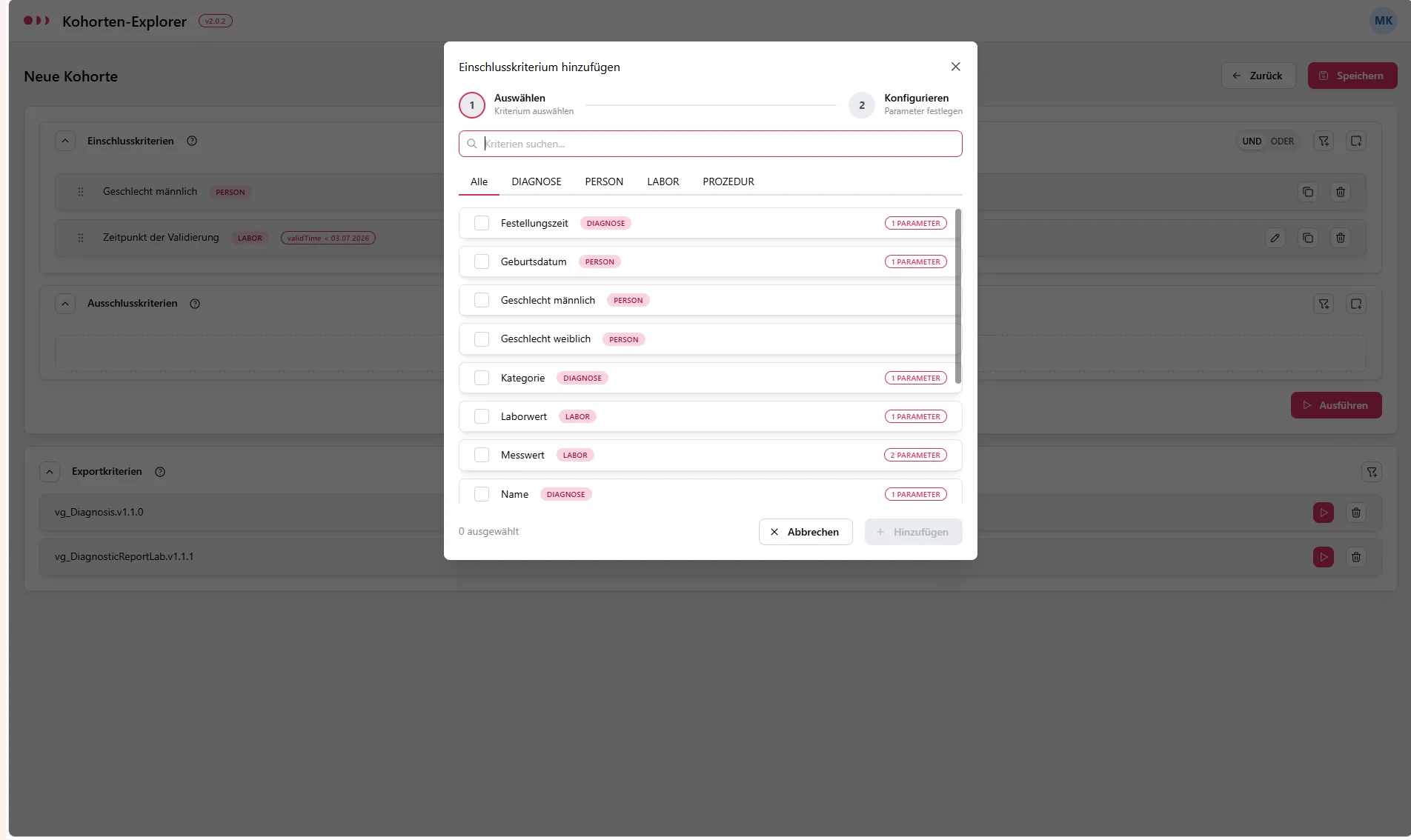Image resolution: width=1411 pixels, height=840 pixels.
Task: Run the vg_Diagnosis.v1.1.0 export
Action: click(x=1324, y=513)
